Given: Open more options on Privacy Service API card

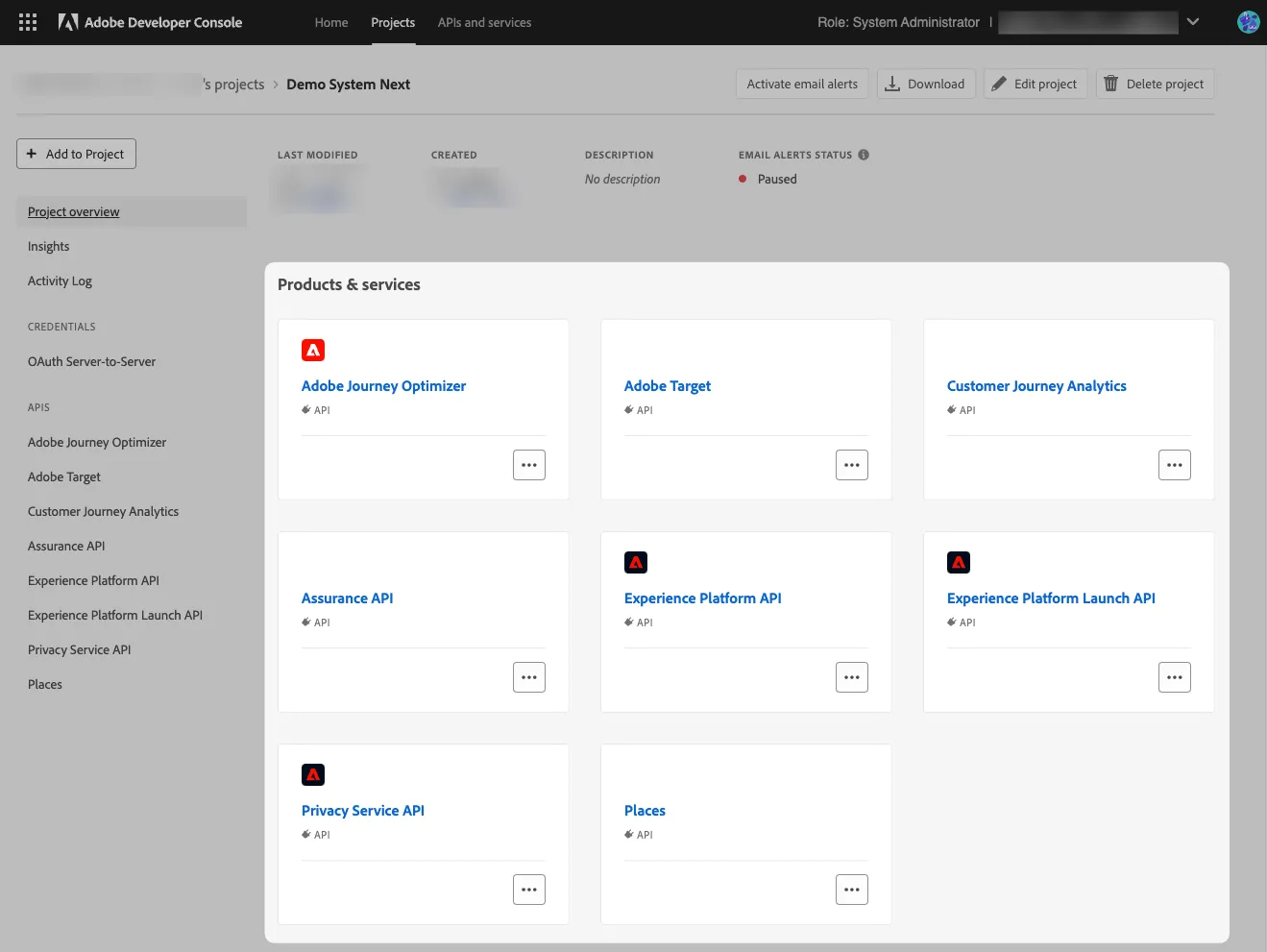Looking at the screenshot, I should 529,890.
